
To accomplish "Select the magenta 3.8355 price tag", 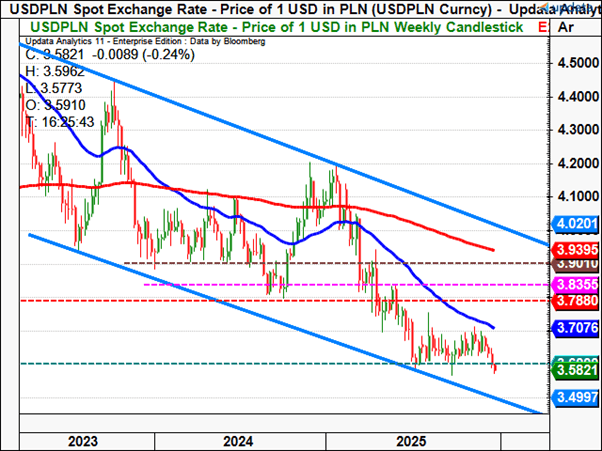I will point(575,285).
